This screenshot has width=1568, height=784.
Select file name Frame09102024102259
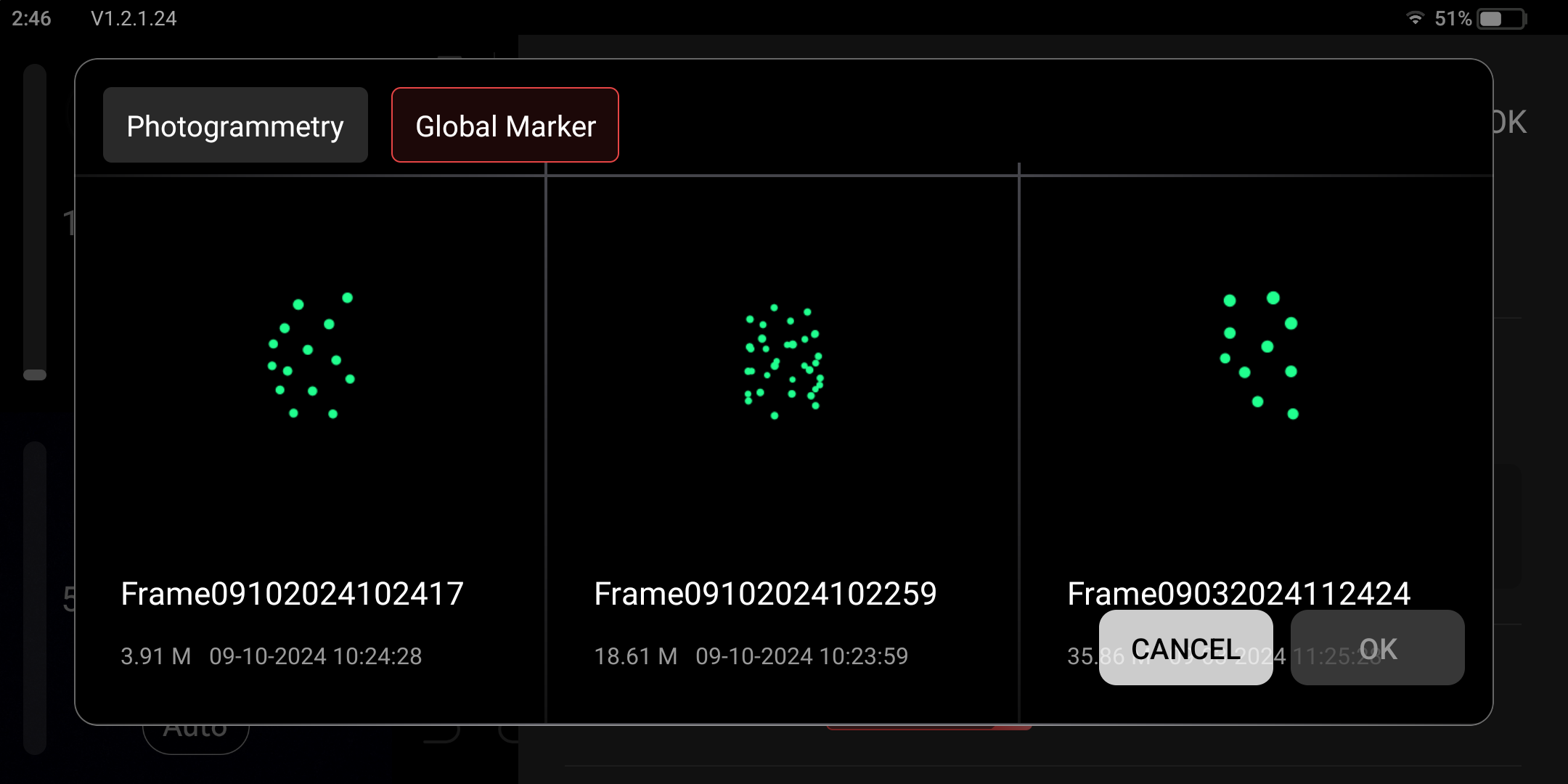pyautogui.click(x=765, y=594)
